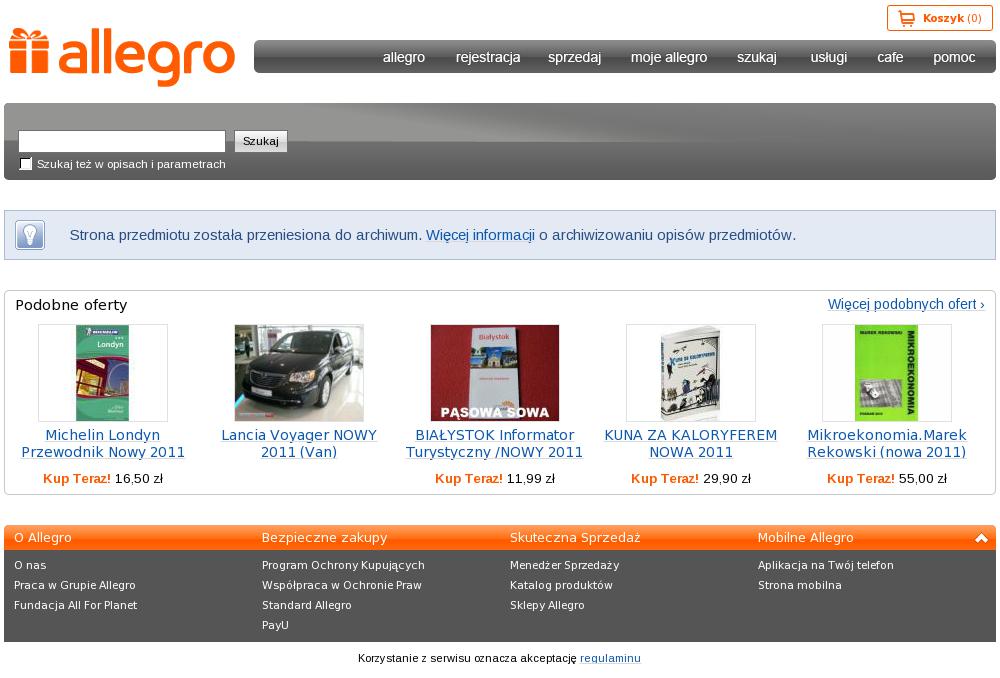Focus the search text field

[122, 141]
